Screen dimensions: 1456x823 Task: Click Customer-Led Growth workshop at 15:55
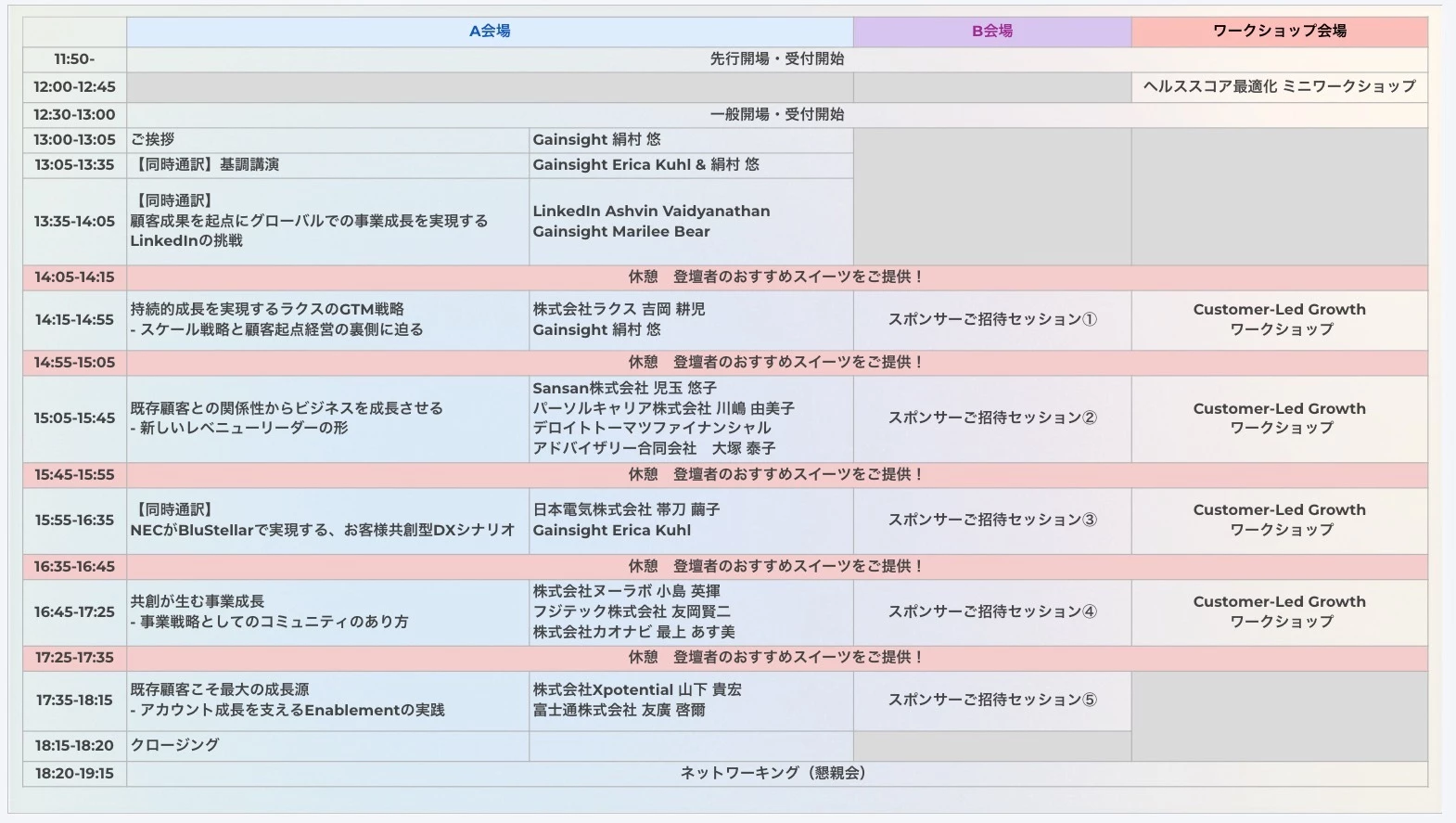click(1280, 521)
